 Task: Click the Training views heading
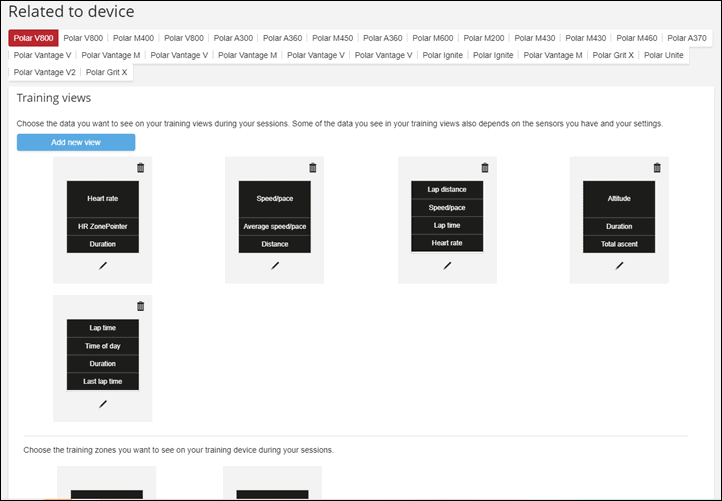click(x=54, y=98)
